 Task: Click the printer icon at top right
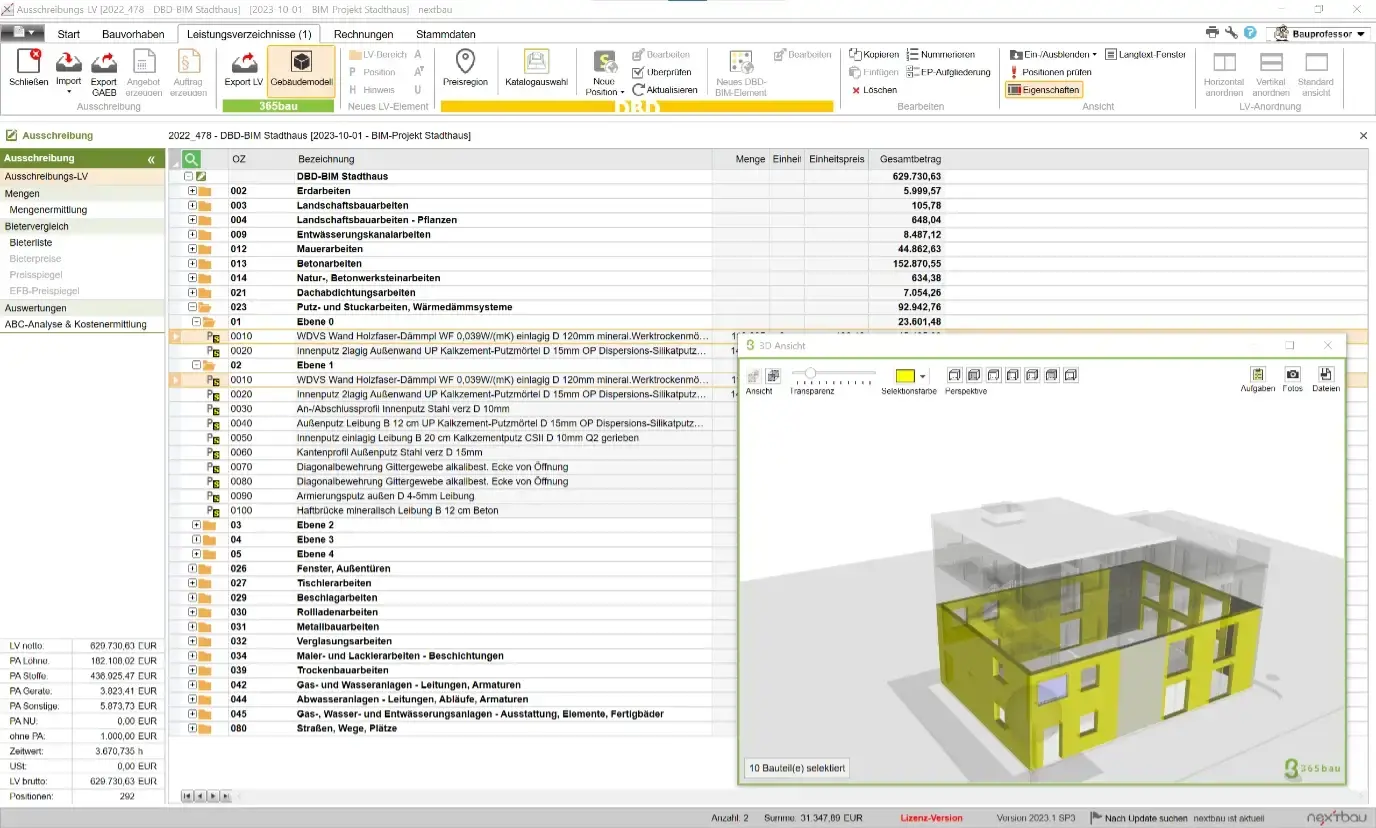pyautogui.click(x=1212, y=33)
